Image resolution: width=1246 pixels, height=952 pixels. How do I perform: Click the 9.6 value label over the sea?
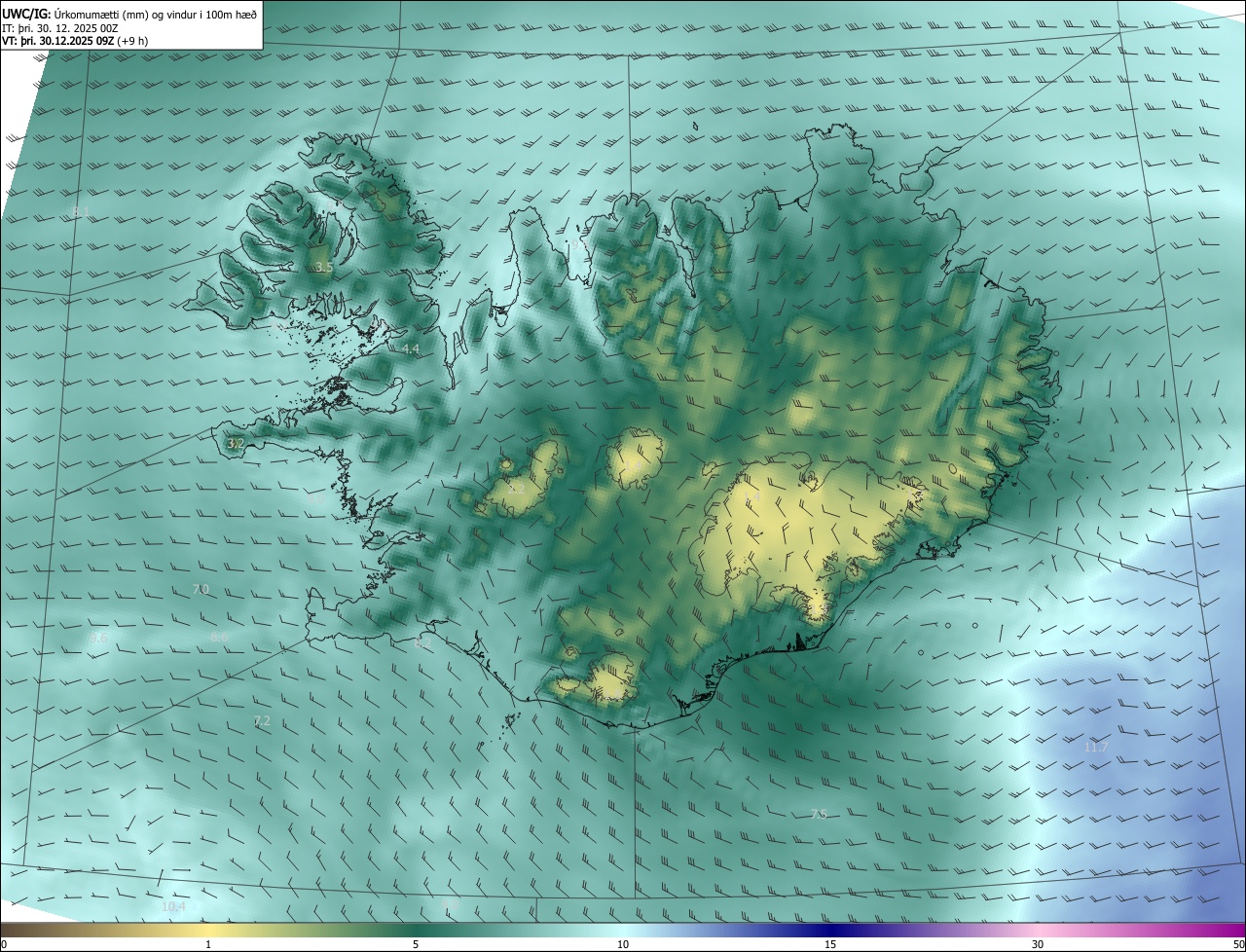[99, 638]
